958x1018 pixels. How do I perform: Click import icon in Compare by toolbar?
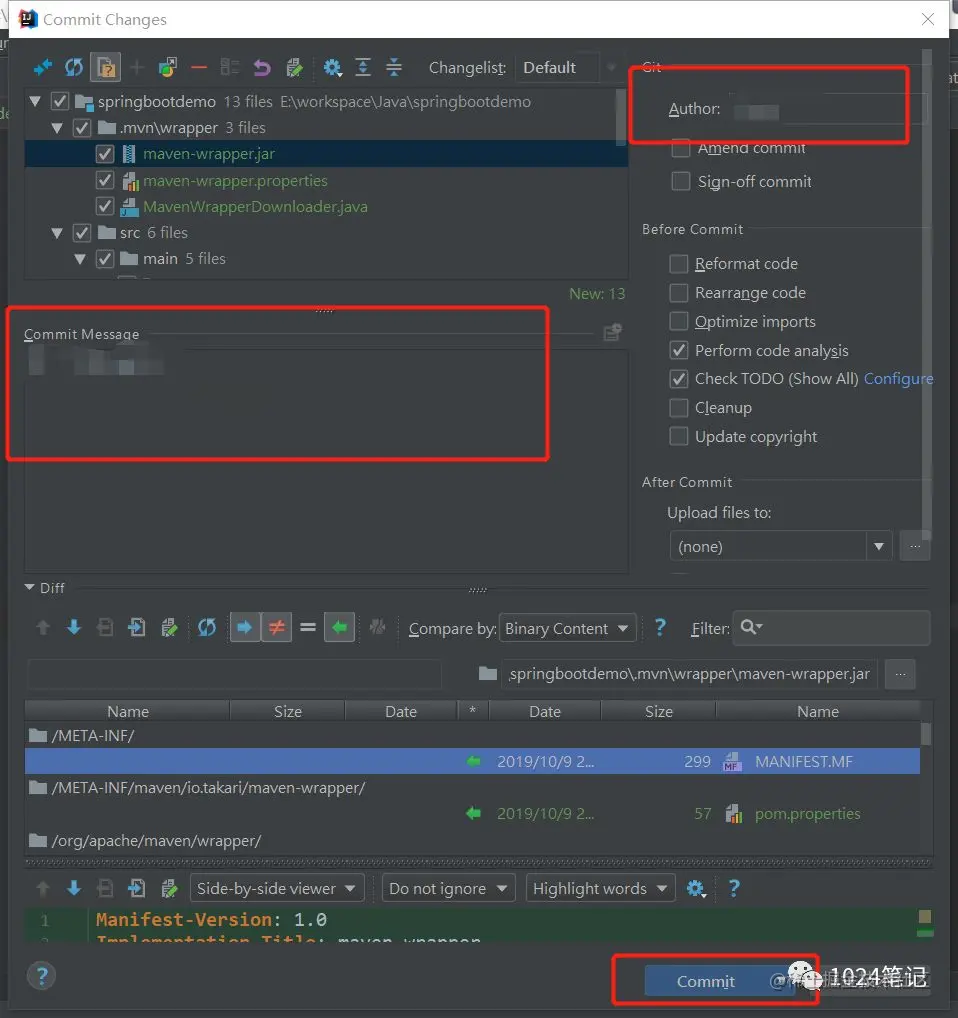pos(136,627)
